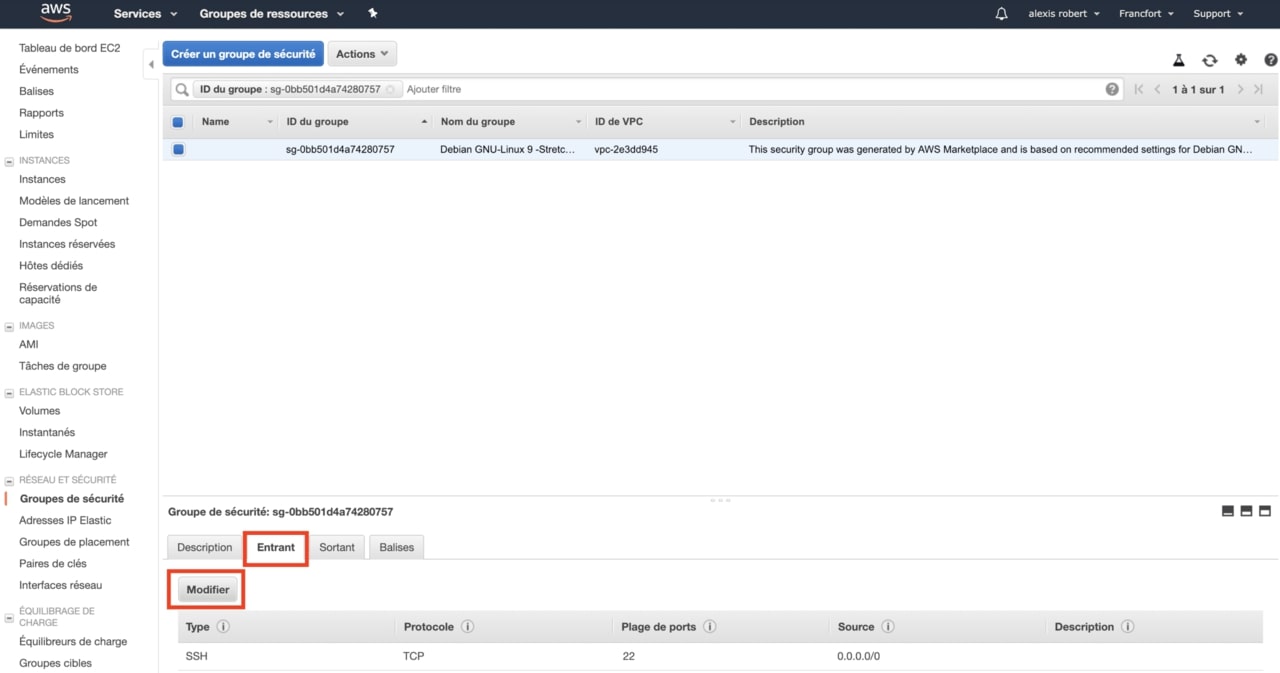Open Paires de clés
This screenshot has height=673, width=1280.
pyautogui.click(x=53, y=564)
